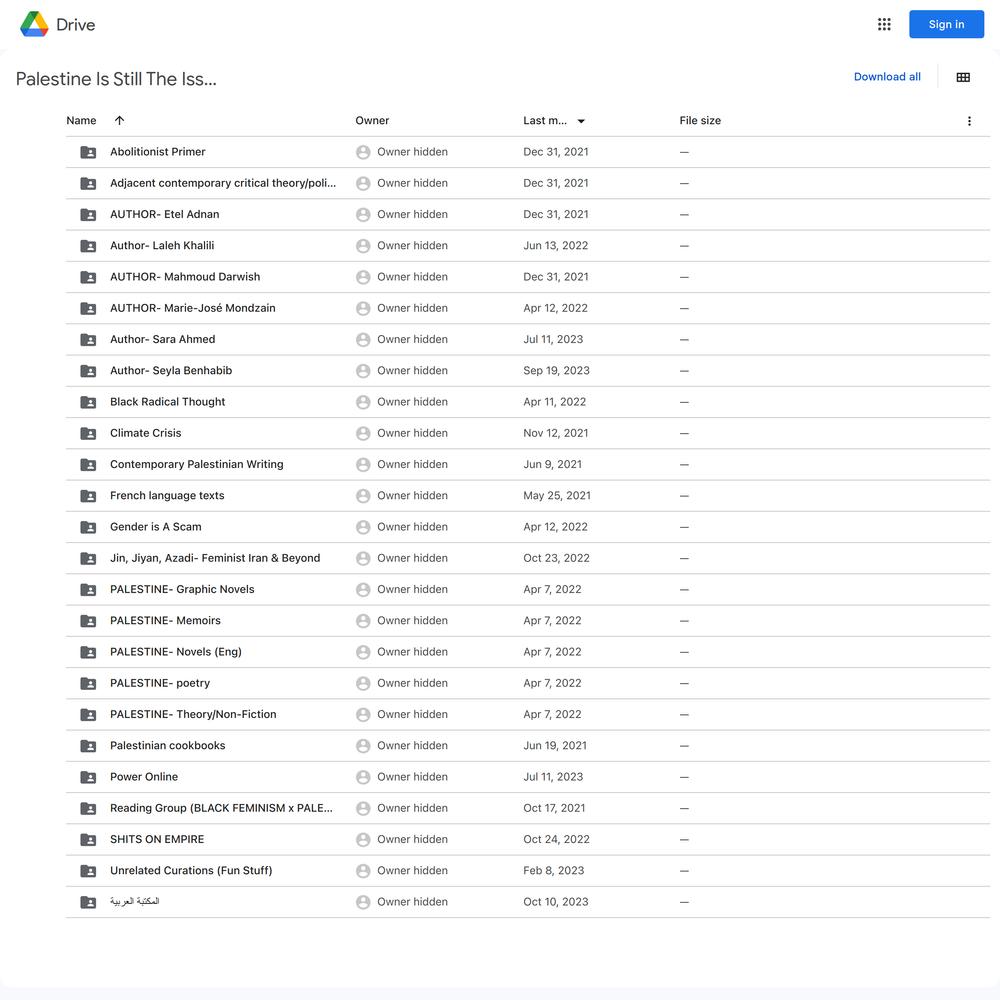Select the Gender is A Scam row

pyautogui.click(x=527, y=527)
